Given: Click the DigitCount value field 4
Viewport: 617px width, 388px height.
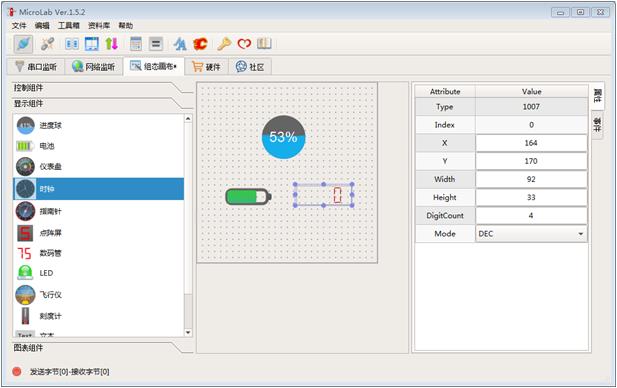Looking at the screenshot, I should [x=531, y=215].
